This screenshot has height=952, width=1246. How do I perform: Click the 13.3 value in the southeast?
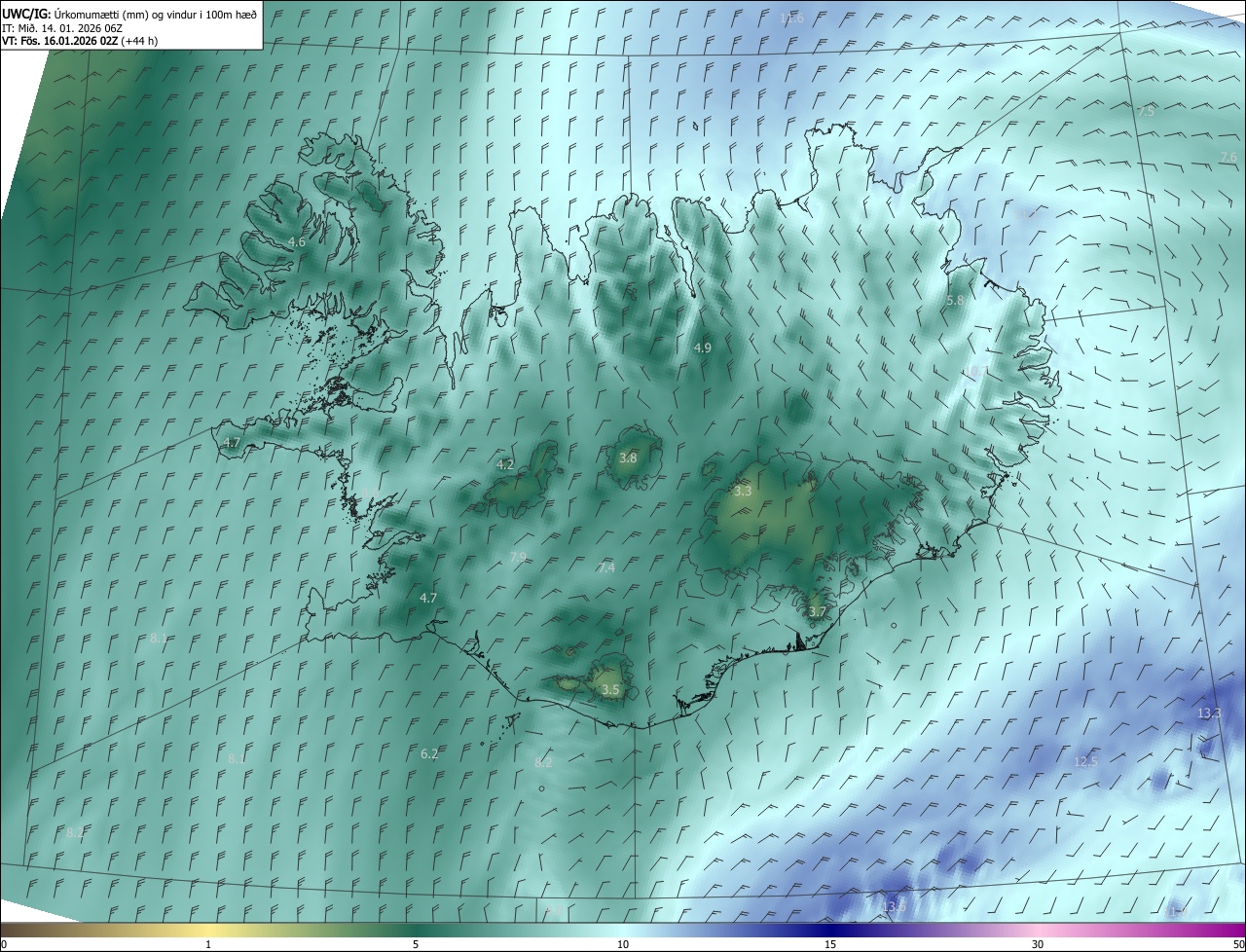(1209, 713)
